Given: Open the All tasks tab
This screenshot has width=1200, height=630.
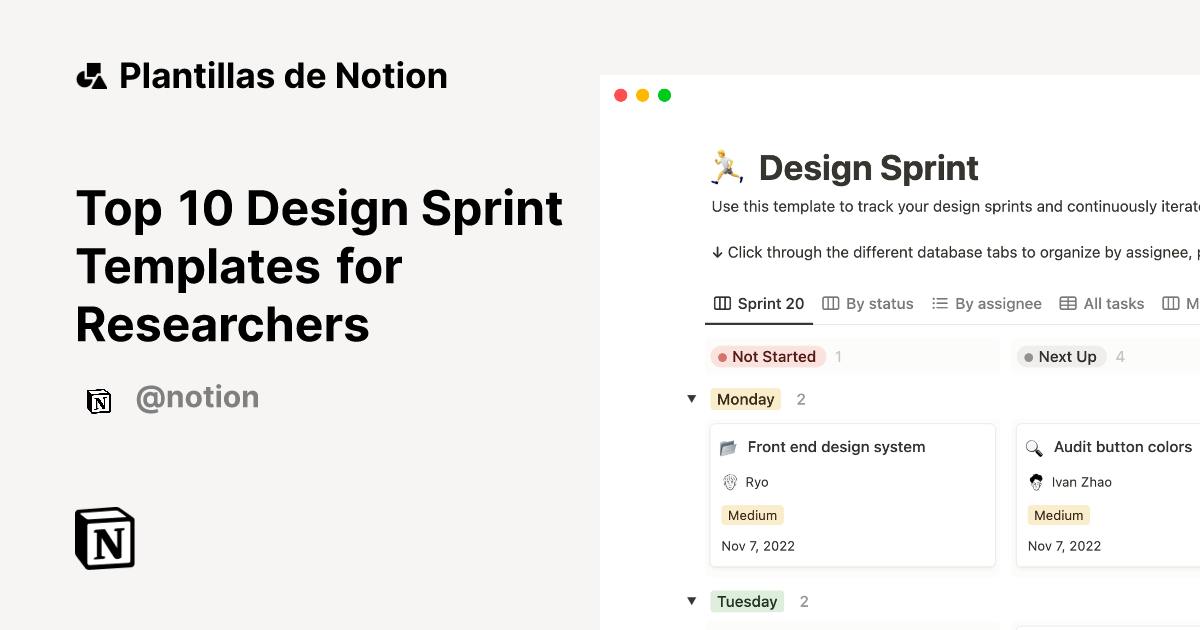Looking at the screenshot, I should point(1112,303).
